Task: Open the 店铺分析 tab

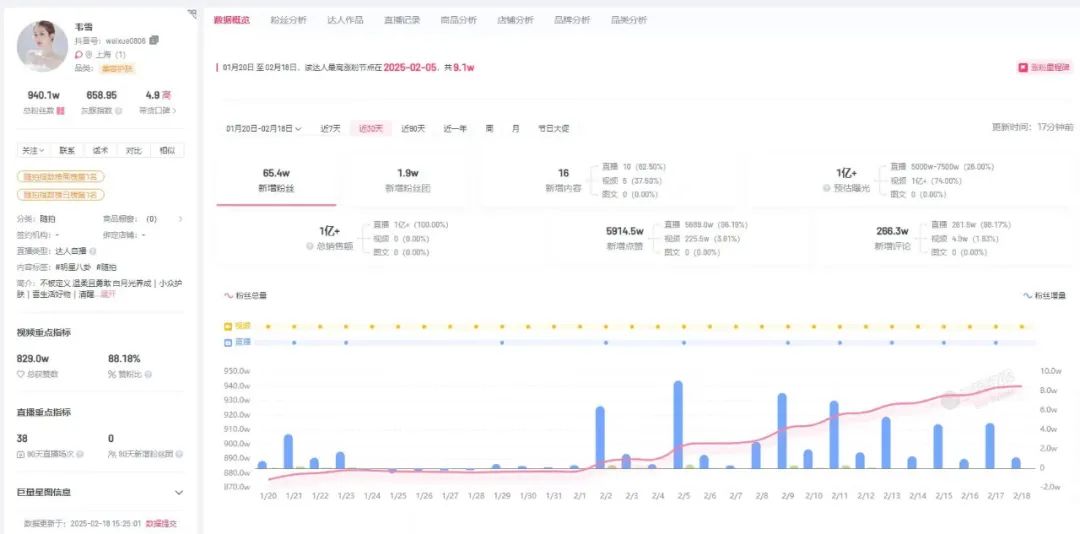Action: (x=515, y=20)
